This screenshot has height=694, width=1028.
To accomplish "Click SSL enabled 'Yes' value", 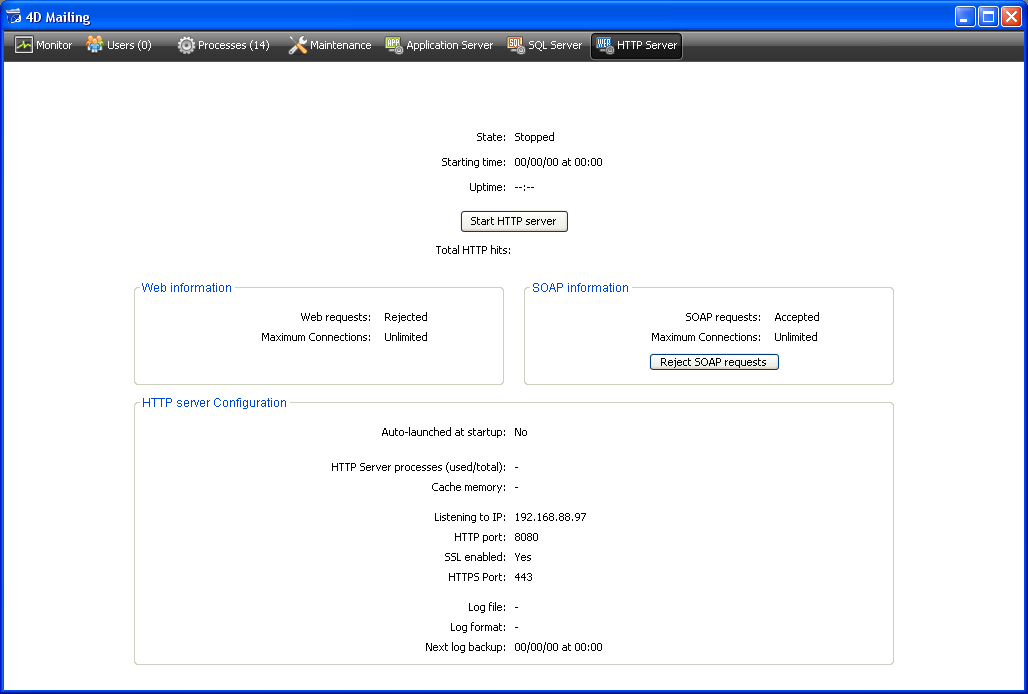I will pyautogui.click(x=523, y=557).
